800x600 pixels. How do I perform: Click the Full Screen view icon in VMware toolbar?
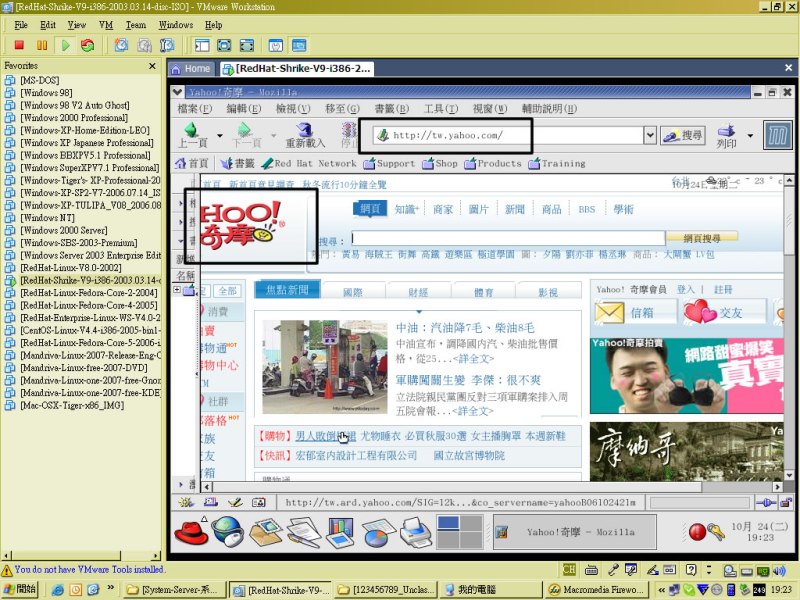tap(224, 45)
